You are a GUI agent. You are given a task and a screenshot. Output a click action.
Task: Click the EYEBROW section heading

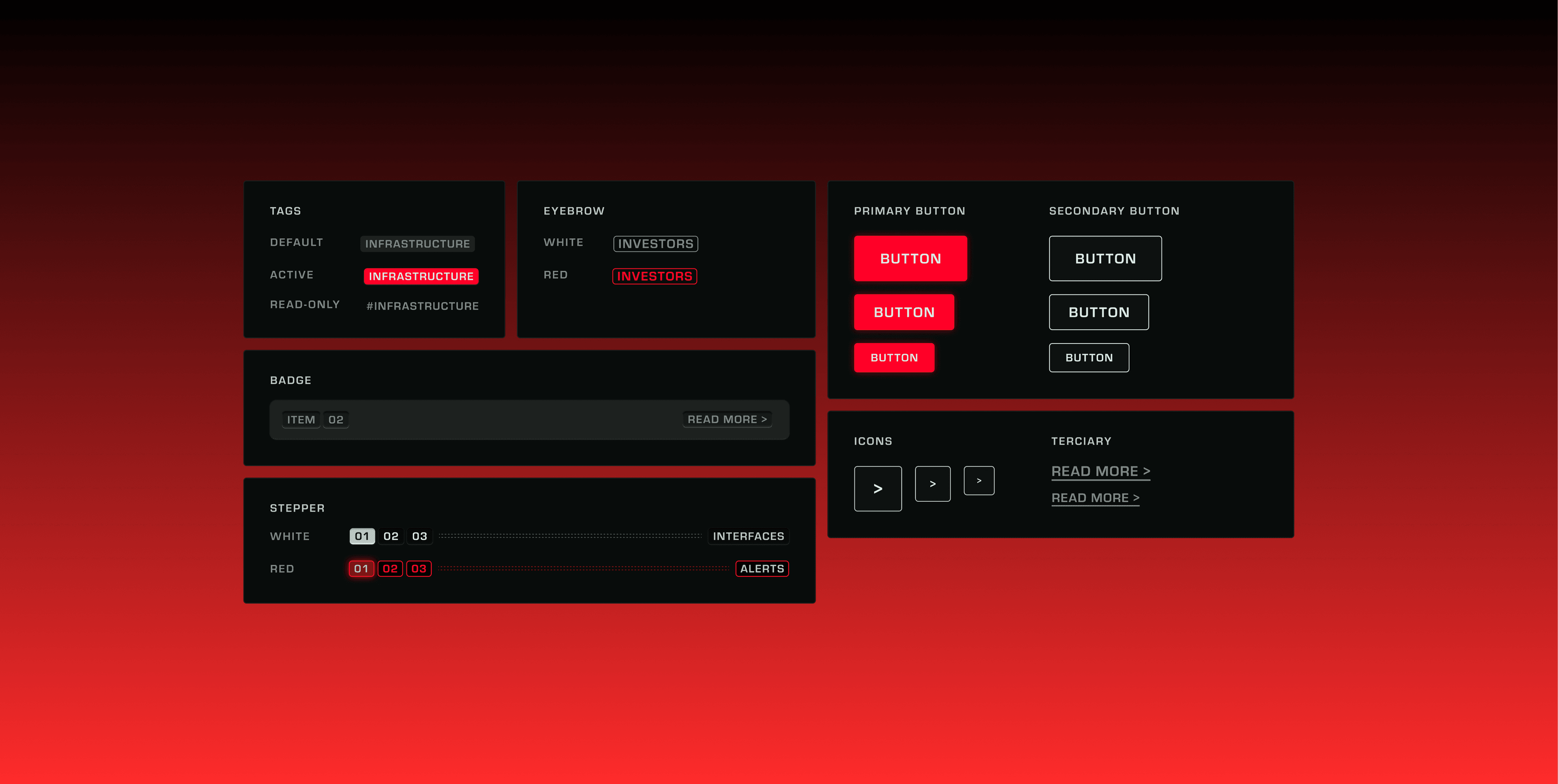coord(574,211)
